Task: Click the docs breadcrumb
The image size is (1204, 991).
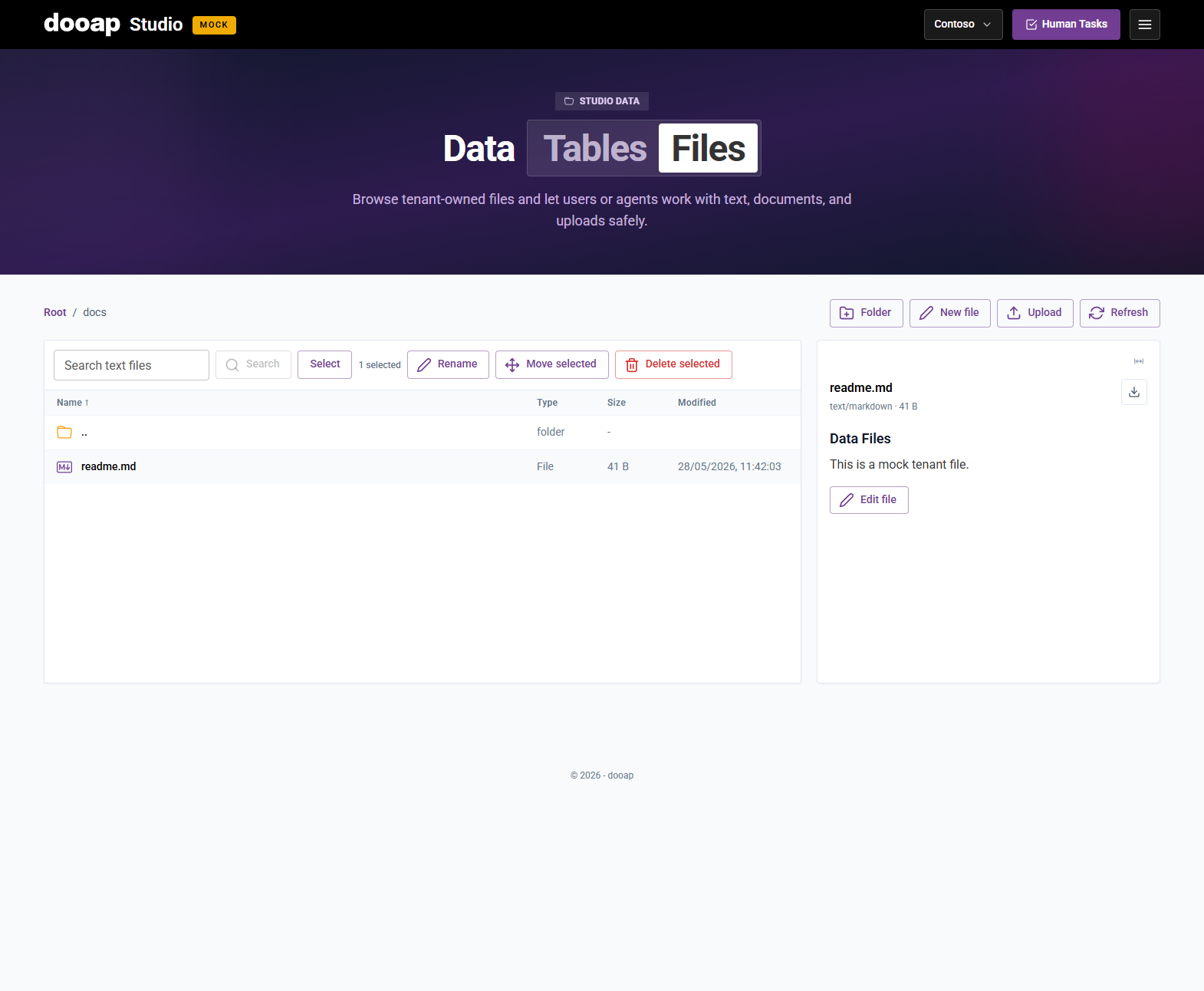Action: coord(94,312)
